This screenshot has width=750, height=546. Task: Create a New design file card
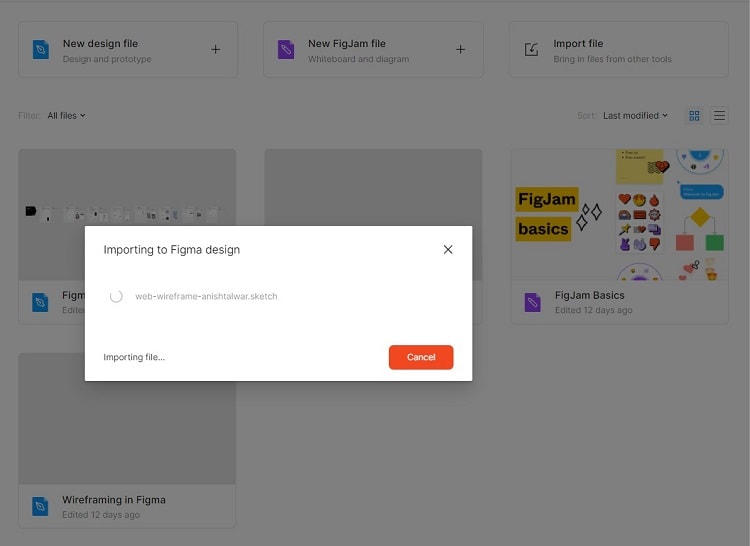pos(128,49)
